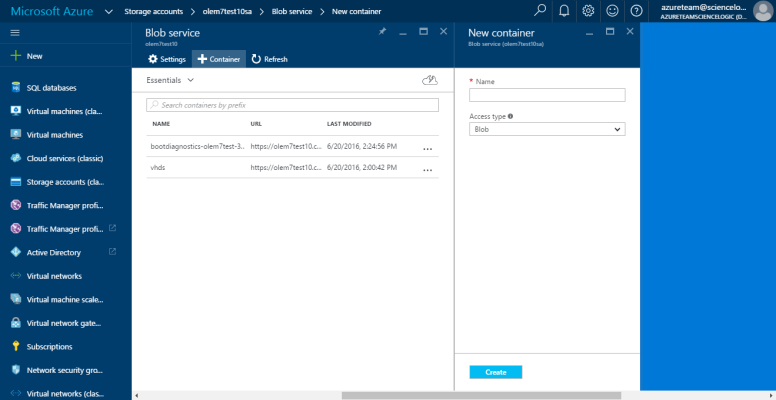This screenshot has height=400, width=776.
Task: Open first Traffic Manager profiles item
Action: coord(65,205)
